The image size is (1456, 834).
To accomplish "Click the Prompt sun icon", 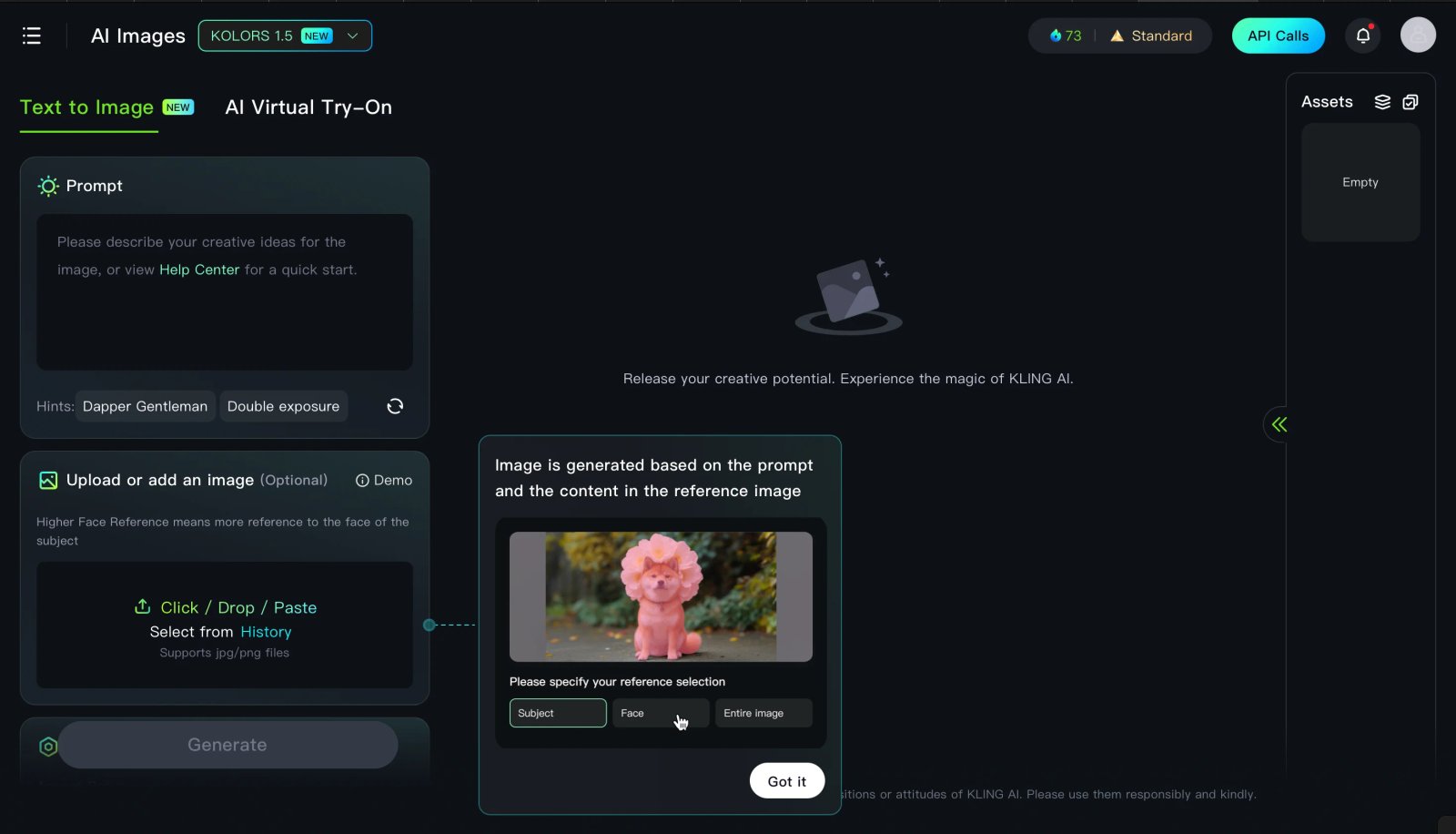I will point(48,186).
